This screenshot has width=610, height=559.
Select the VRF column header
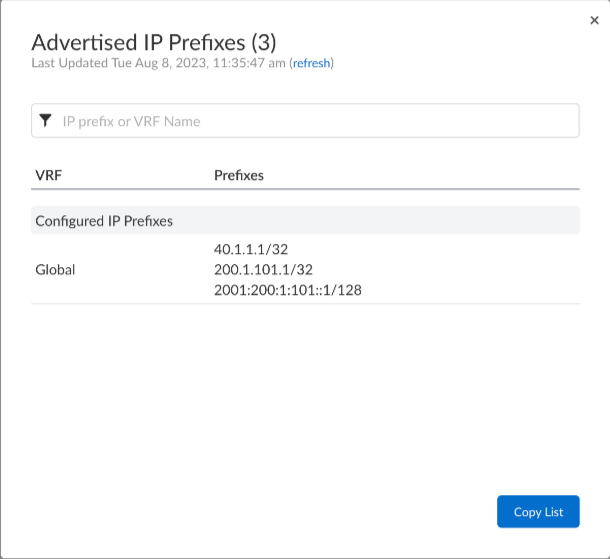click(49, 175)
